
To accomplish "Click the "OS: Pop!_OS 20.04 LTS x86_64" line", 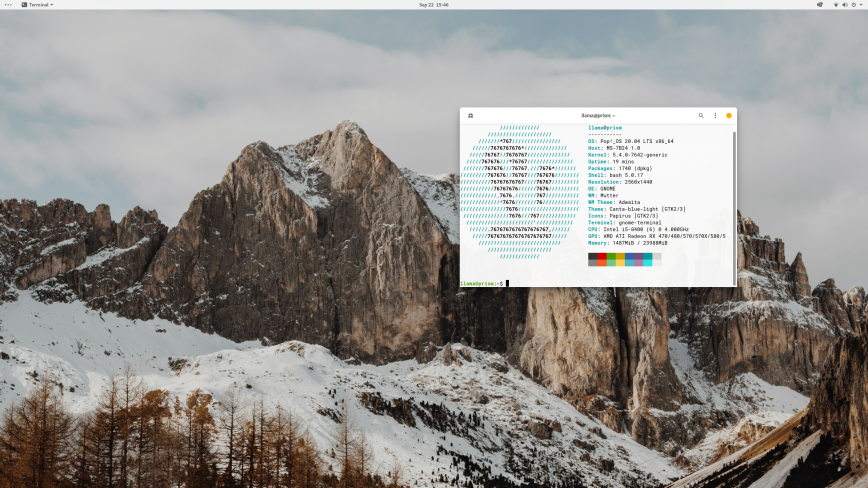I will (x=631, y=141).
